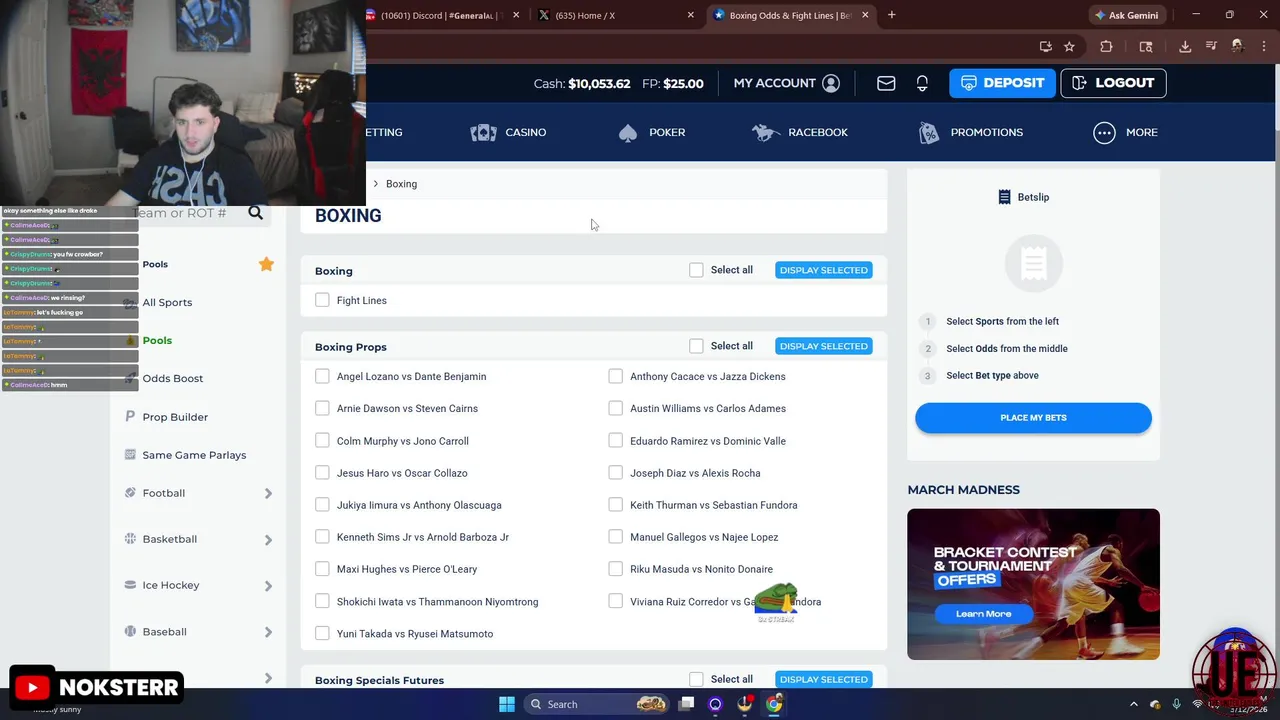Show hidden system tray icons
The image size is (1280, 720).
(1134, 704)
